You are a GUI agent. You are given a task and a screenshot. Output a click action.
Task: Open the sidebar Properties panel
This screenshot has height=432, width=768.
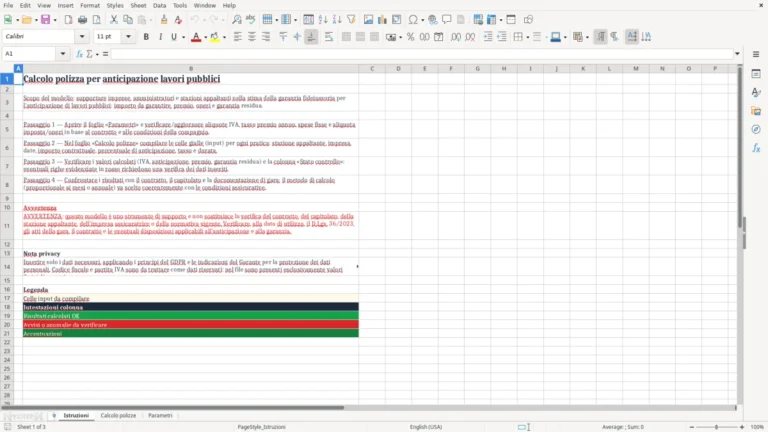click(756, 73)
